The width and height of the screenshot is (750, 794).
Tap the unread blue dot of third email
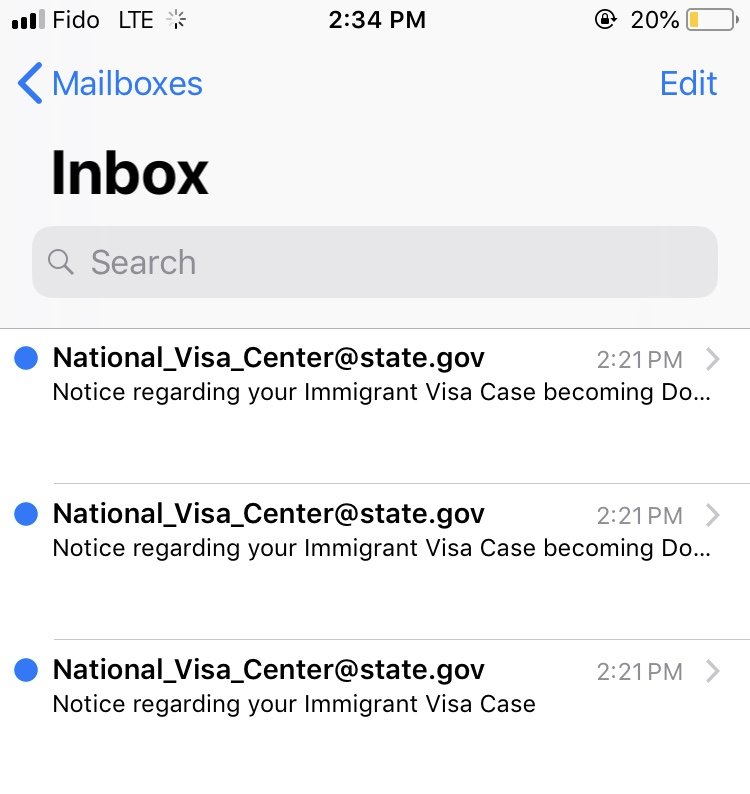click(26, 670)
